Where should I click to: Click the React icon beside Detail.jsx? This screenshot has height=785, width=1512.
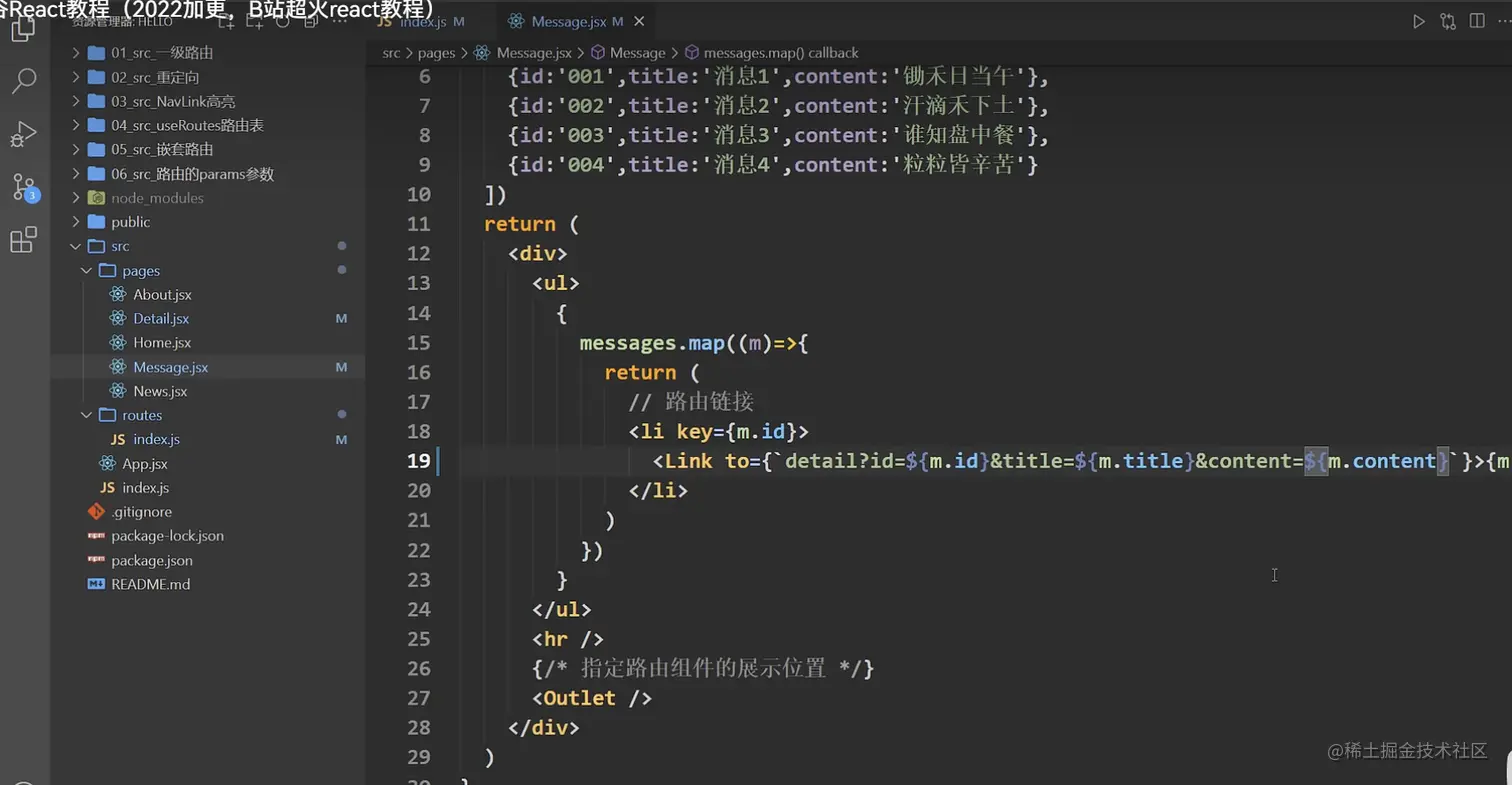coord(118,318)
